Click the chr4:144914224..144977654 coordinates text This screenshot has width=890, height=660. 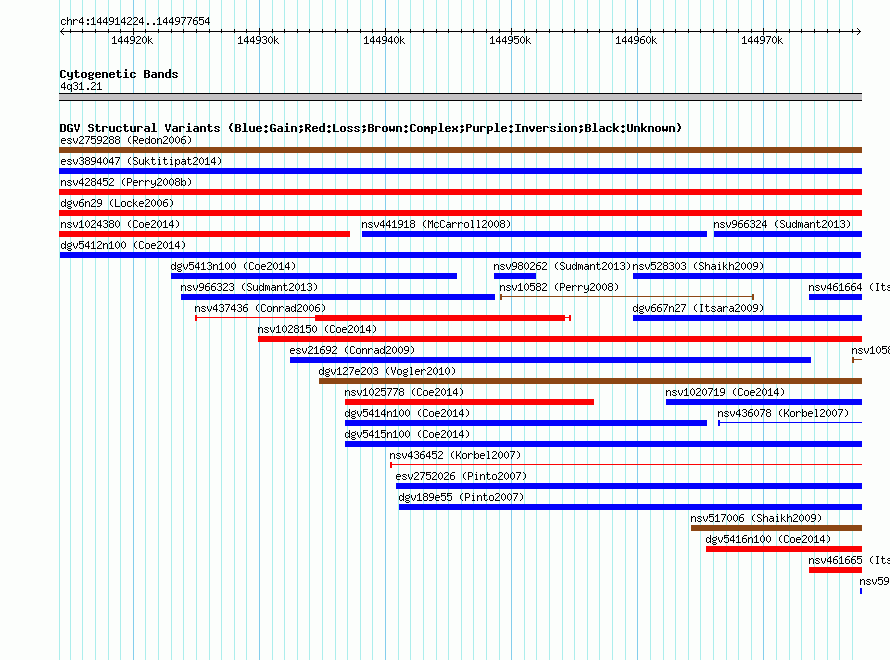click(135, 21)
